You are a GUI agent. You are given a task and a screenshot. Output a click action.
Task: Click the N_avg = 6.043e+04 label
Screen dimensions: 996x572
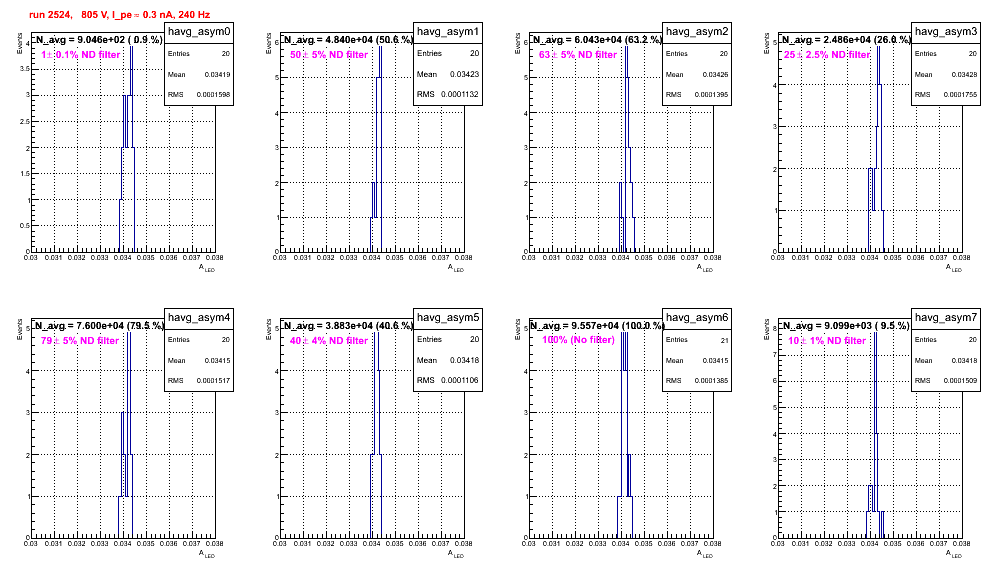597,39
